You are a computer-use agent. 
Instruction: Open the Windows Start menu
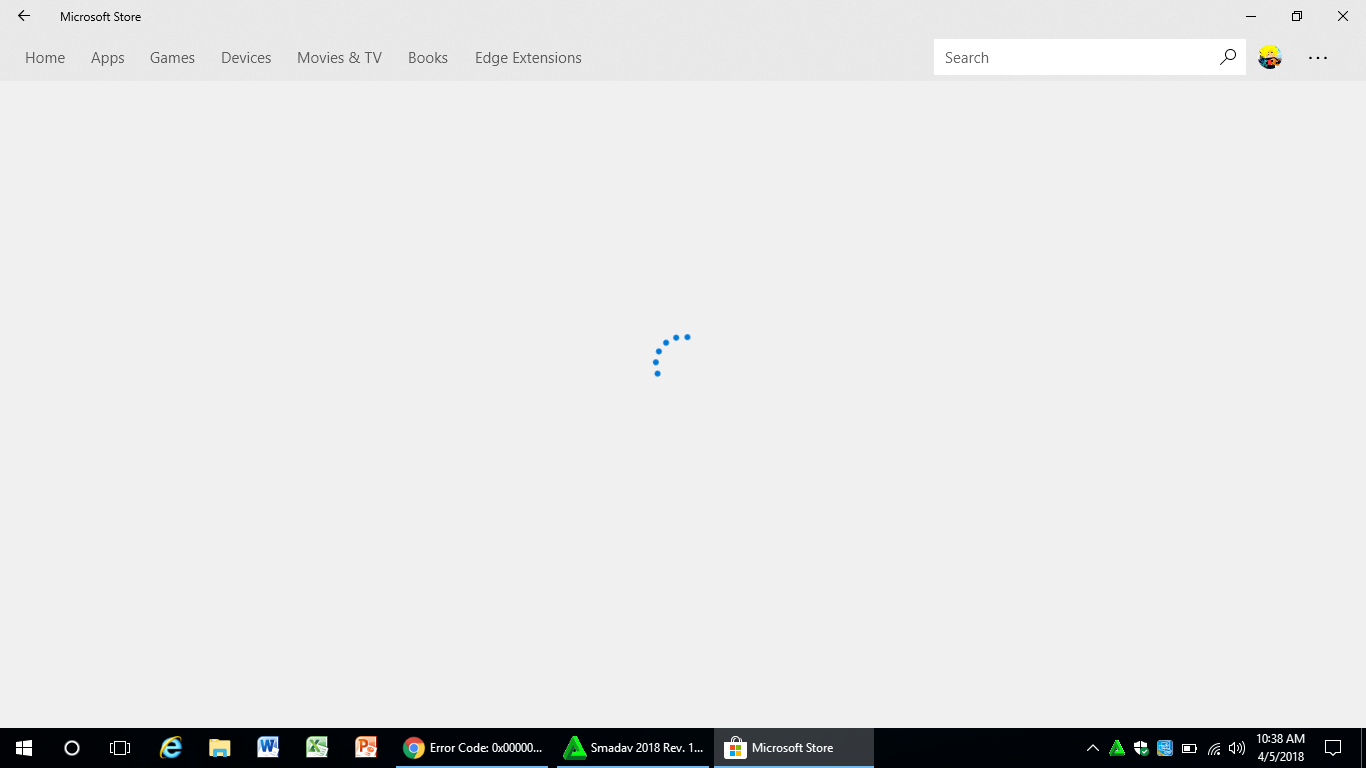coord(24,748)
